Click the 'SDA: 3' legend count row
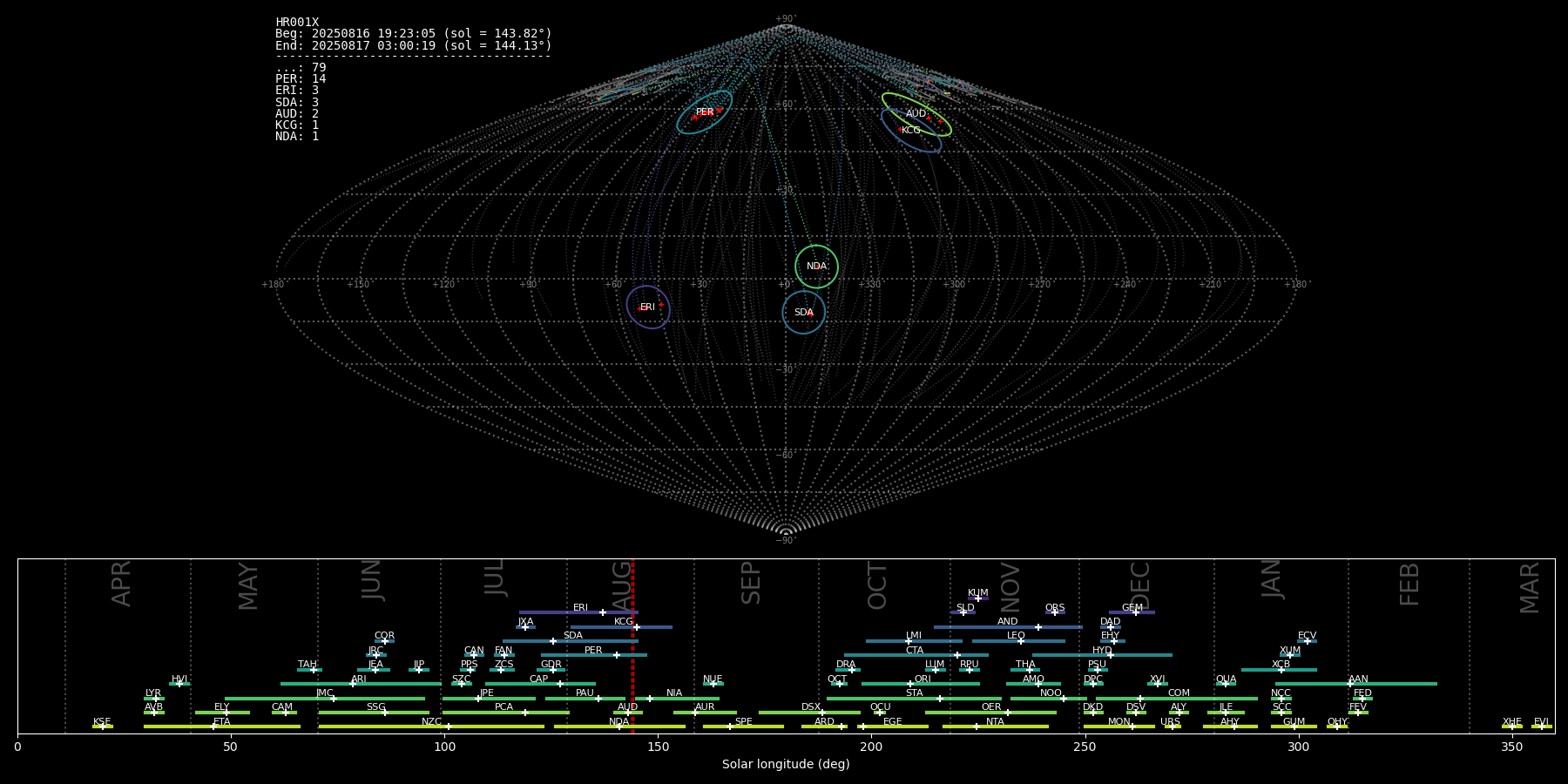Viewport: 1568px width, 784px height. (x=297, y=102)
